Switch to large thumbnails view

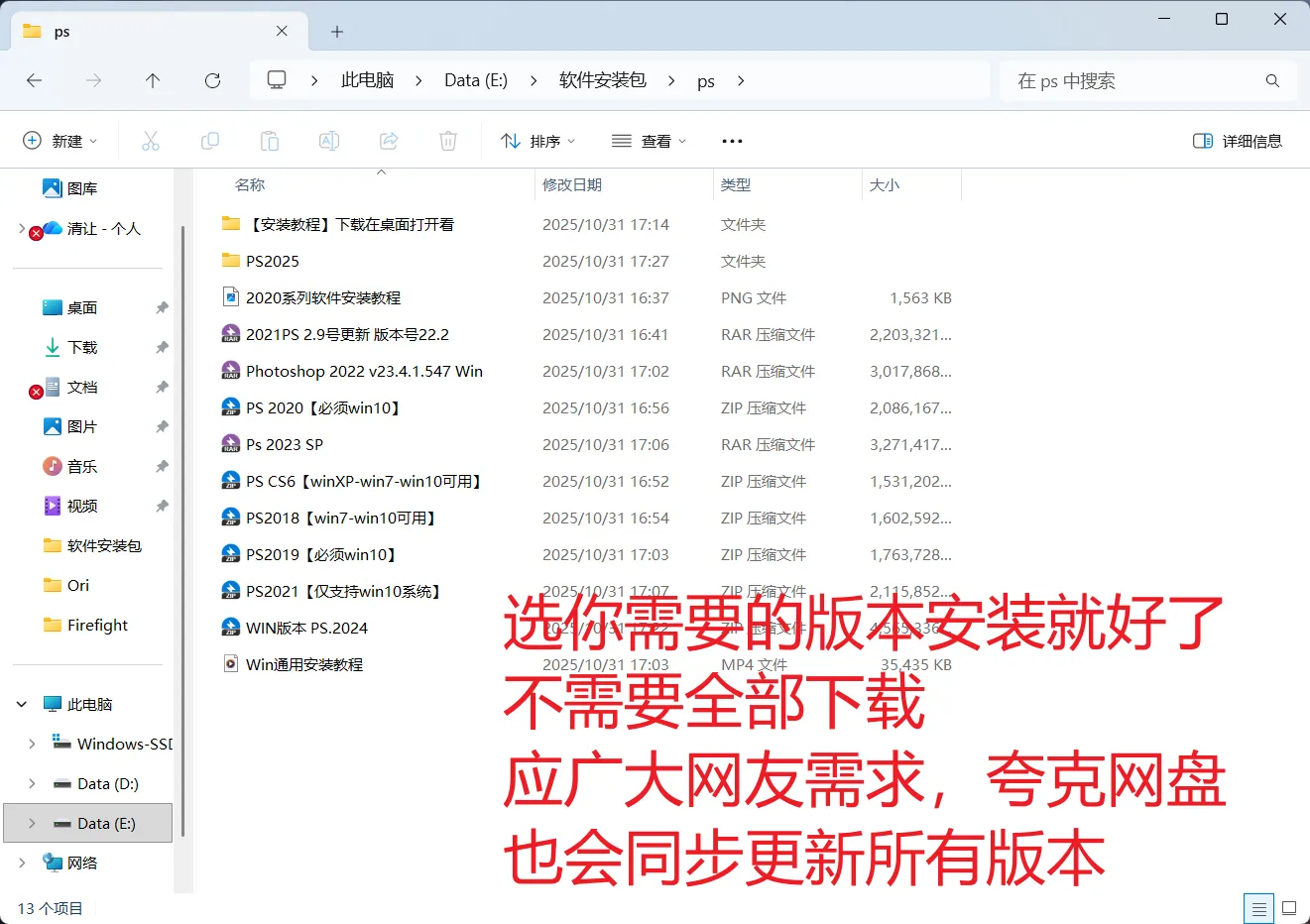[x=1289, y=908]
